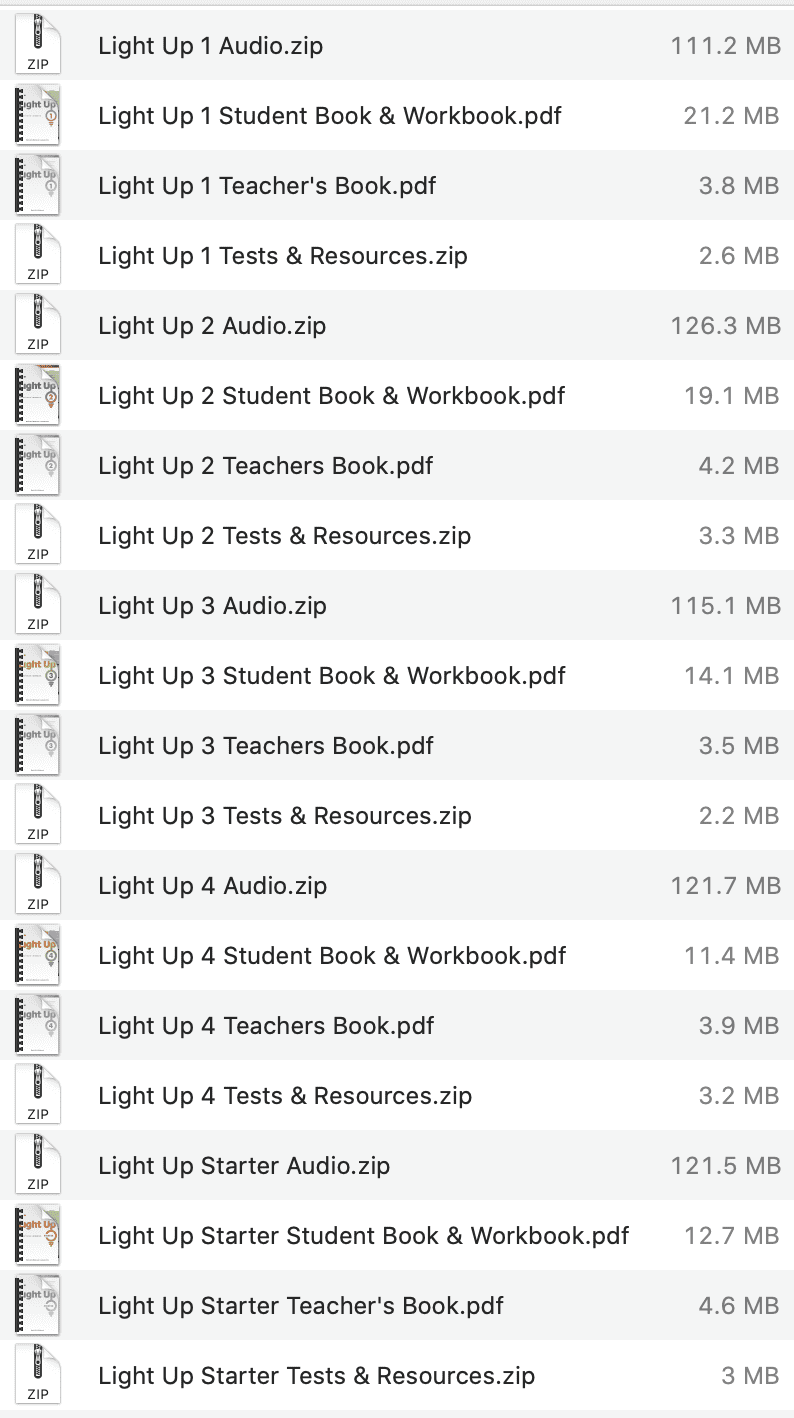
Task: Click the ZIP icon for Light Up 2 Audio
Action: (36, 325)
